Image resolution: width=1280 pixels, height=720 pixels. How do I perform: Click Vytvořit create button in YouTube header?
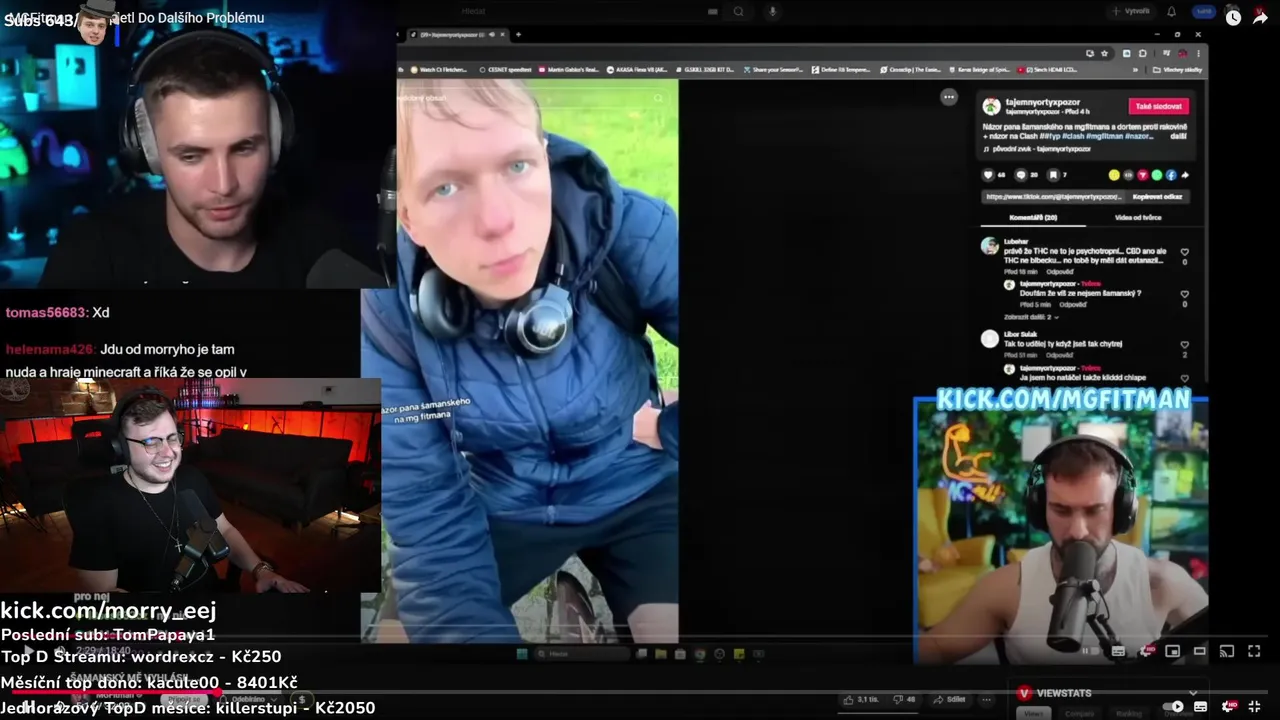pyautogui.click(x=1132, y=11)
